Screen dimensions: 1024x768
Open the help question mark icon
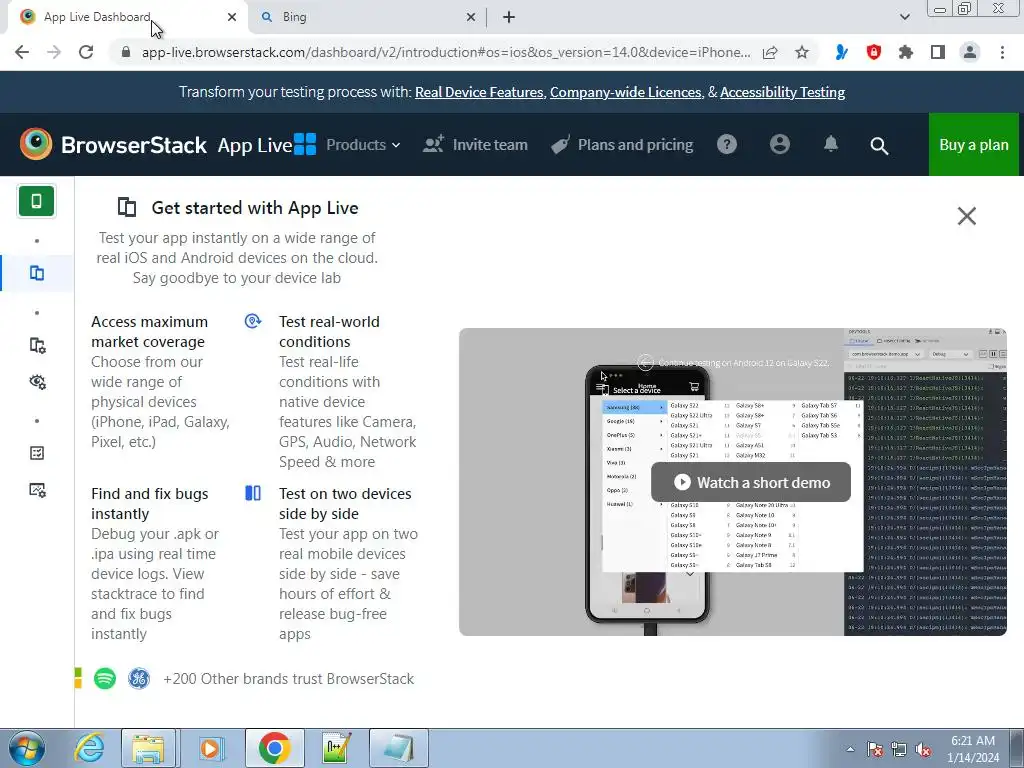point(727,144)
